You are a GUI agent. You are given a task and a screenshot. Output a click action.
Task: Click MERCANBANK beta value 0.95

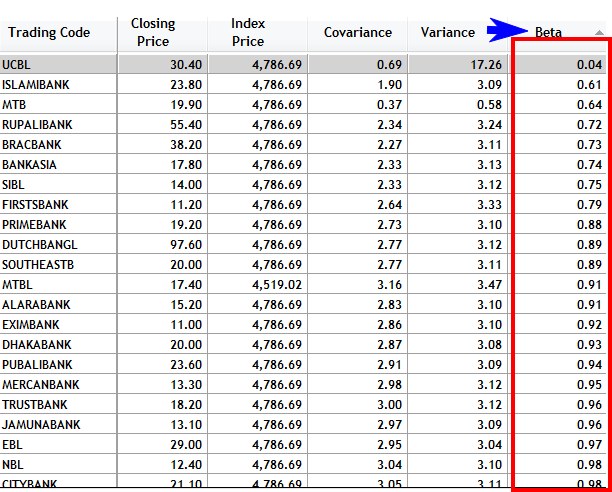click(589, 385)
